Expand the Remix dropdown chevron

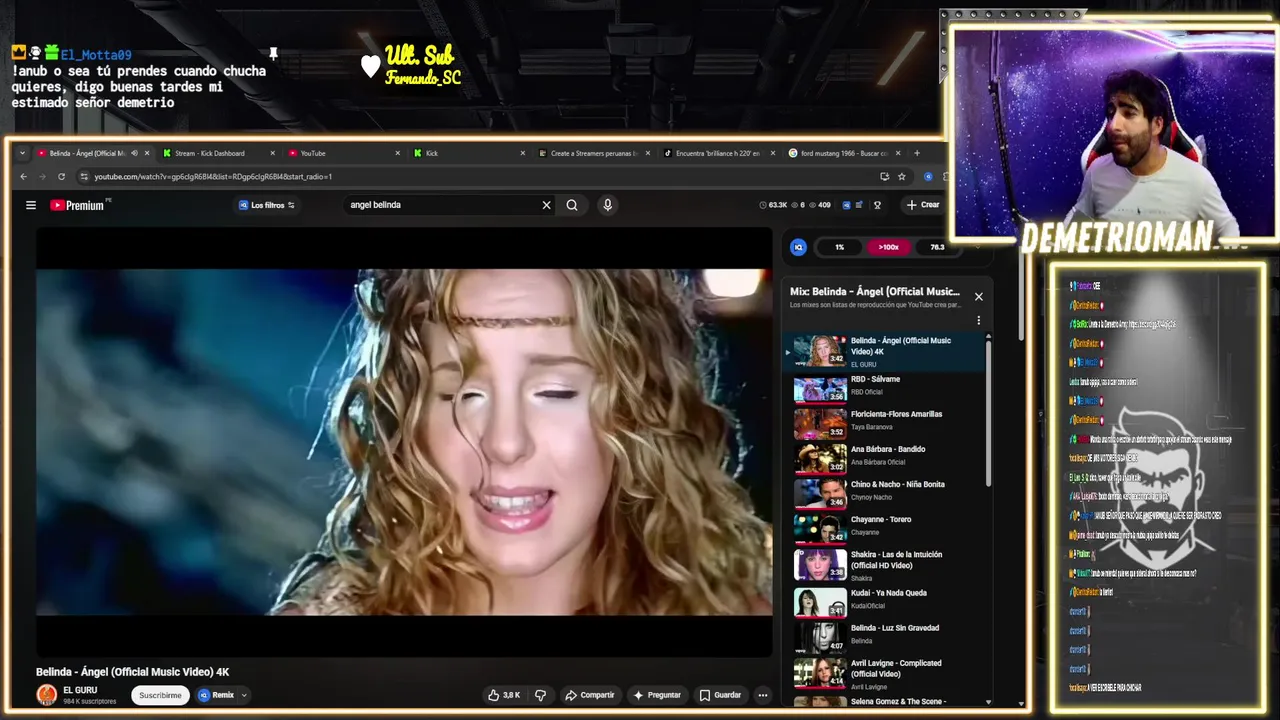243,695
